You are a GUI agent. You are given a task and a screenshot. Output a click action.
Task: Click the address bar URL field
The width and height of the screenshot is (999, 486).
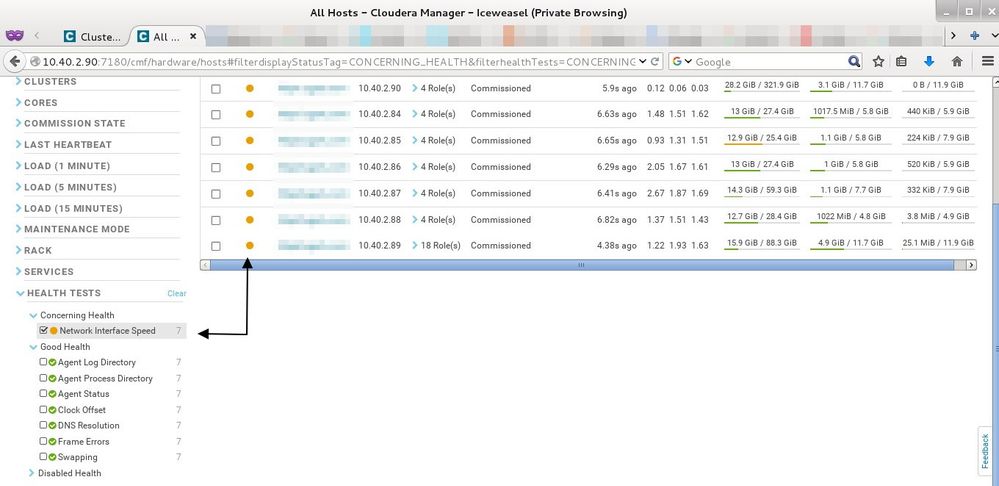[338, 62]
